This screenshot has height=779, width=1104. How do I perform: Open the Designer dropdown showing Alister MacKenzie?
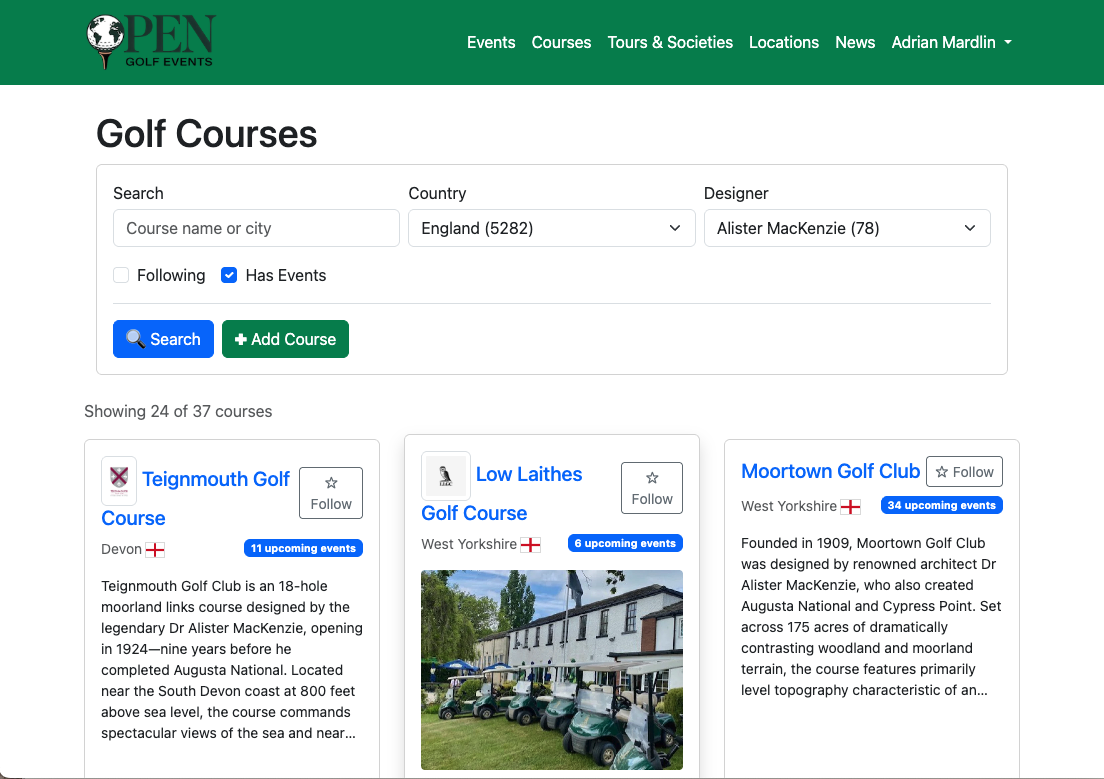click(x=847, y=228)
